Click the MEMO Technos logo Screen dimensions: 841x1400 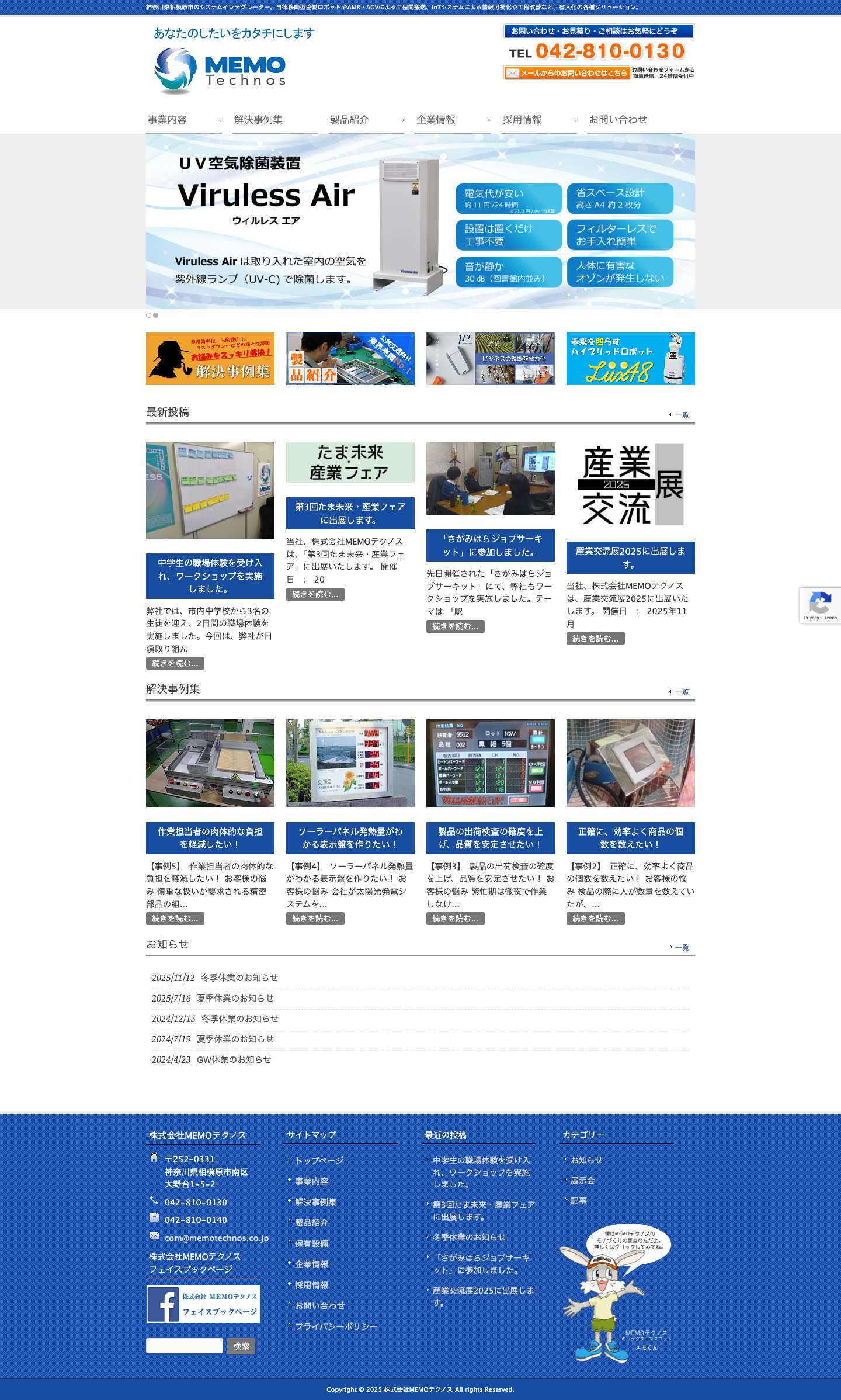click(220, 71)
